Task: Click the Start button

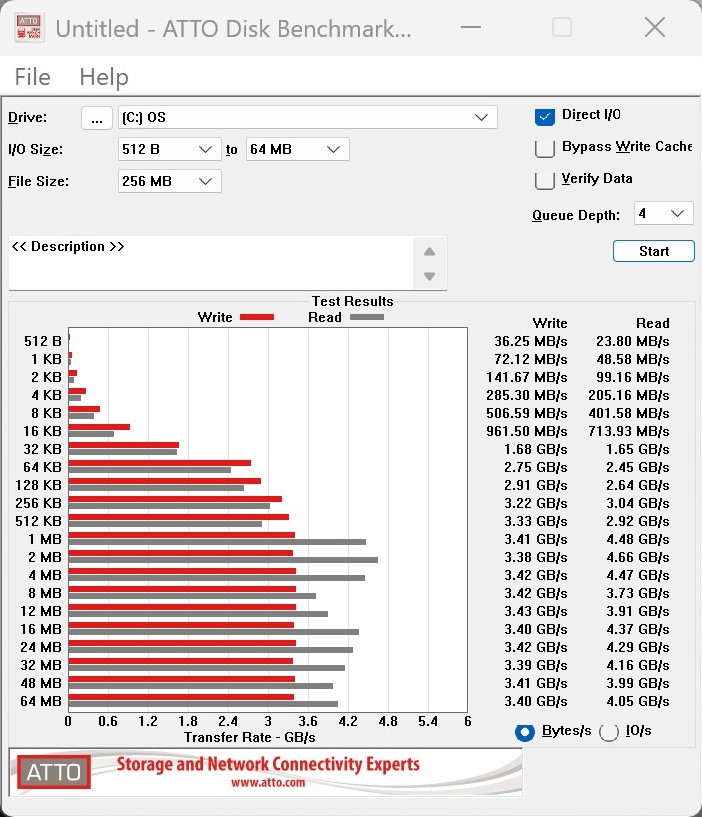Action: (654, 251)
